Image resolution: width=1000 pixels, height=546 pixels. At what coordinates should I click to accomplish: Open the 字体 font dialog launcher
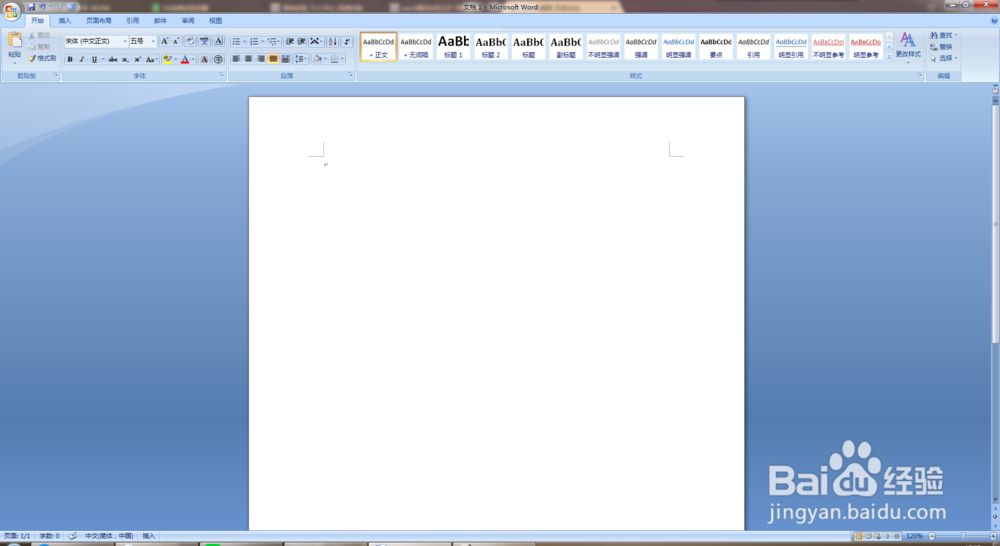point(222,75)
